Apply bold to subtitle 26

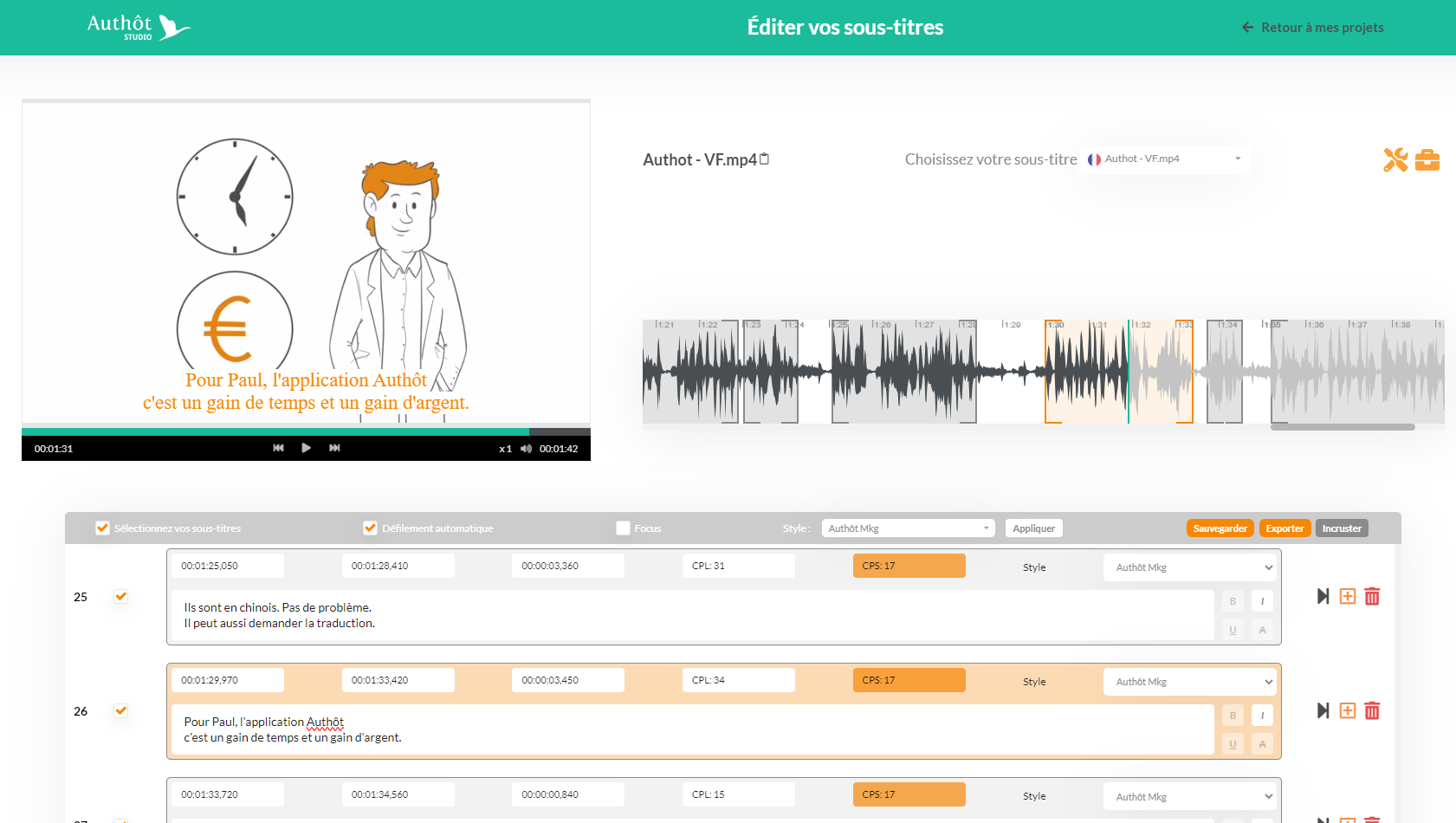click(1233, 716)
